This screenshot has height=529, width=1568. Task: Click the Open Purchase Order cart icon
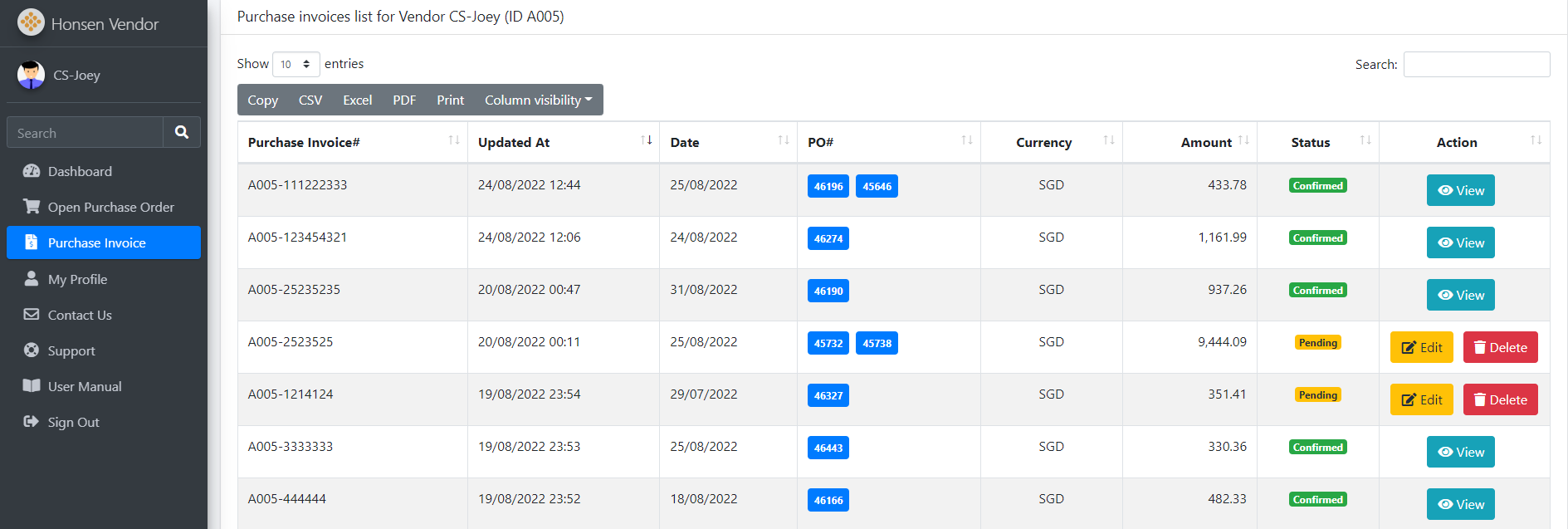[x=32, y=206]
